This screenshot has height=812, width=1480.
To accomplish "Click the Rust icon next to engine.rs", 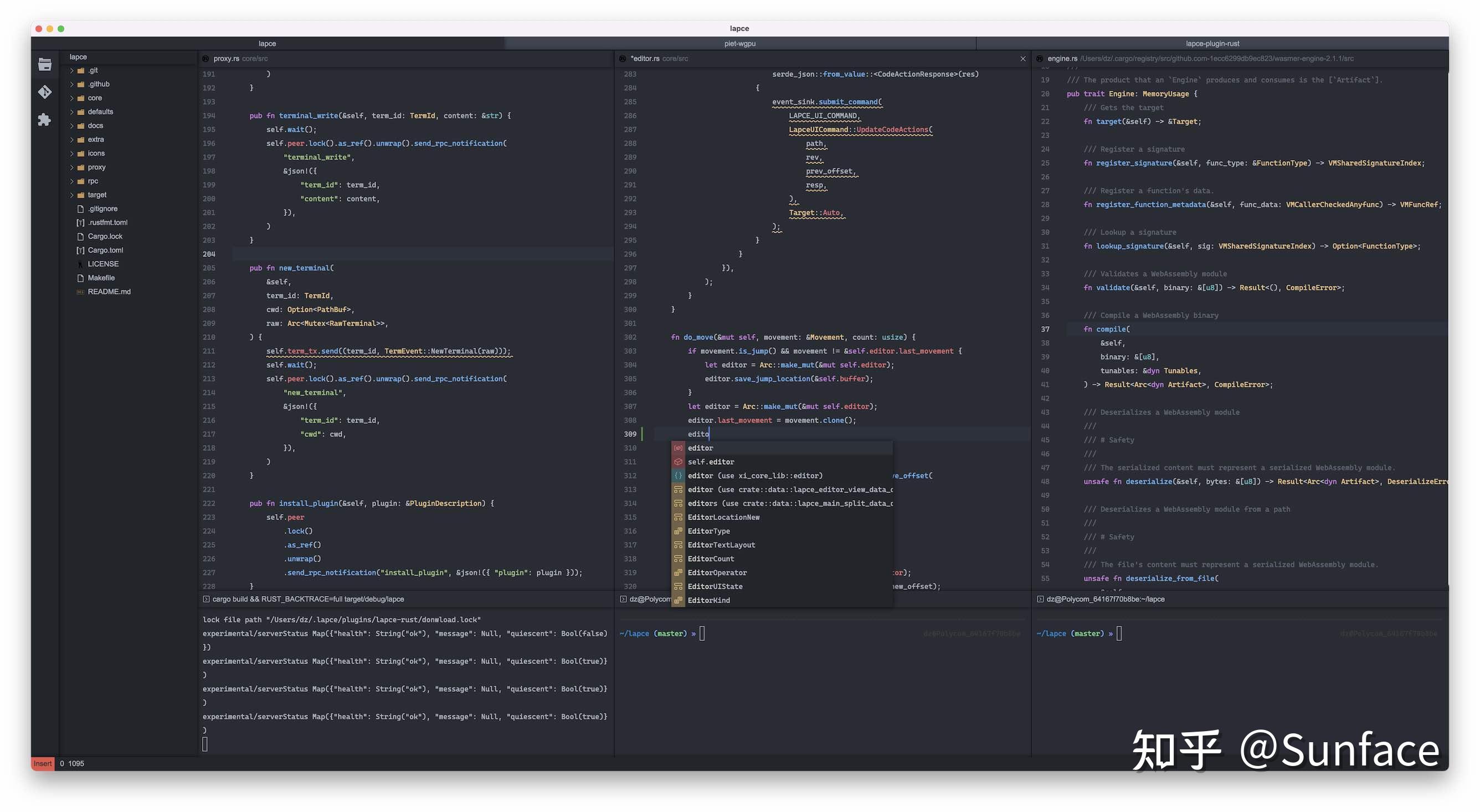I will point(1039,59).
